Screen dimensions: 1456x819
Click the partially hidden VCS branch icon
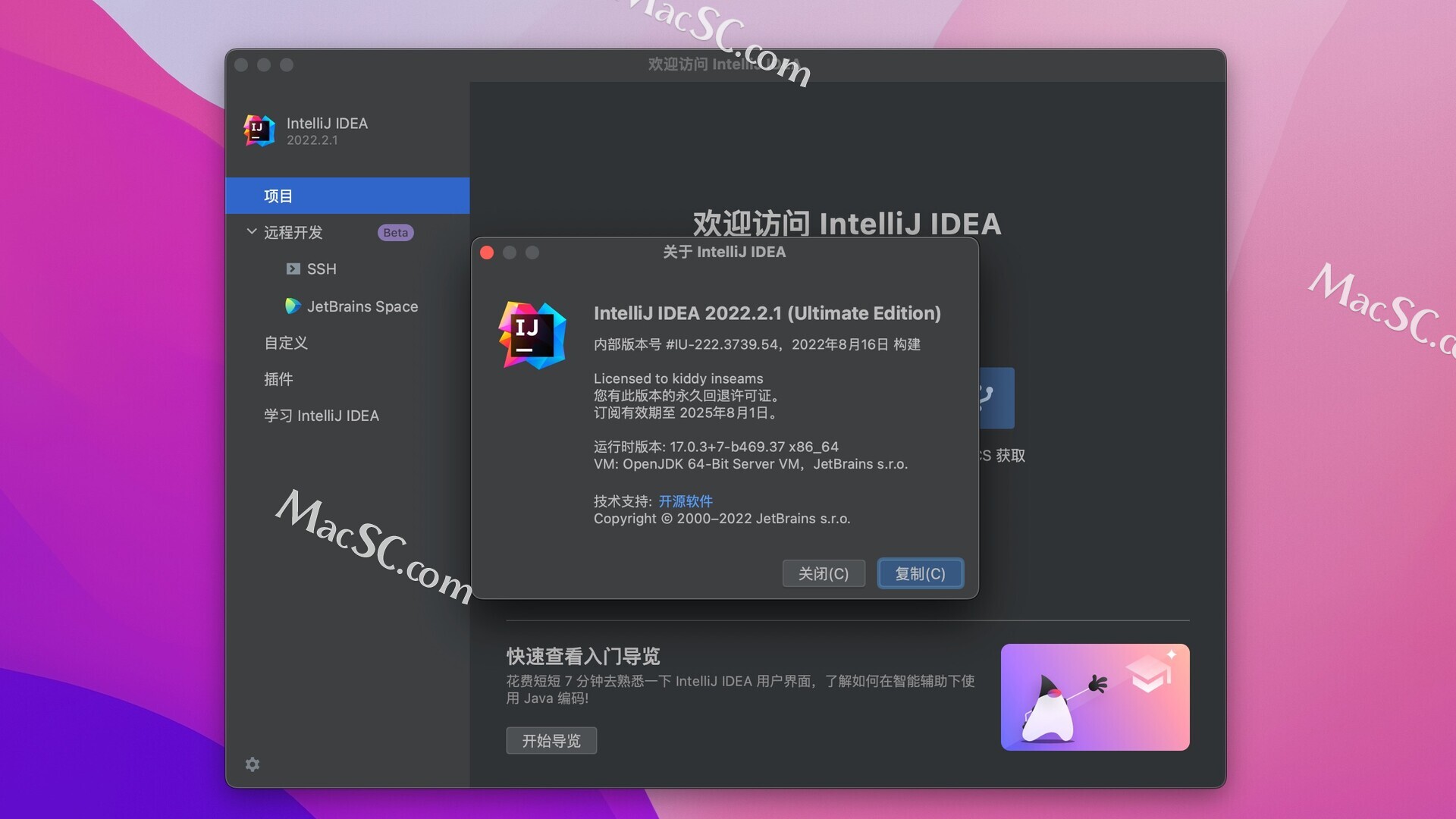[x=996, y=398]
